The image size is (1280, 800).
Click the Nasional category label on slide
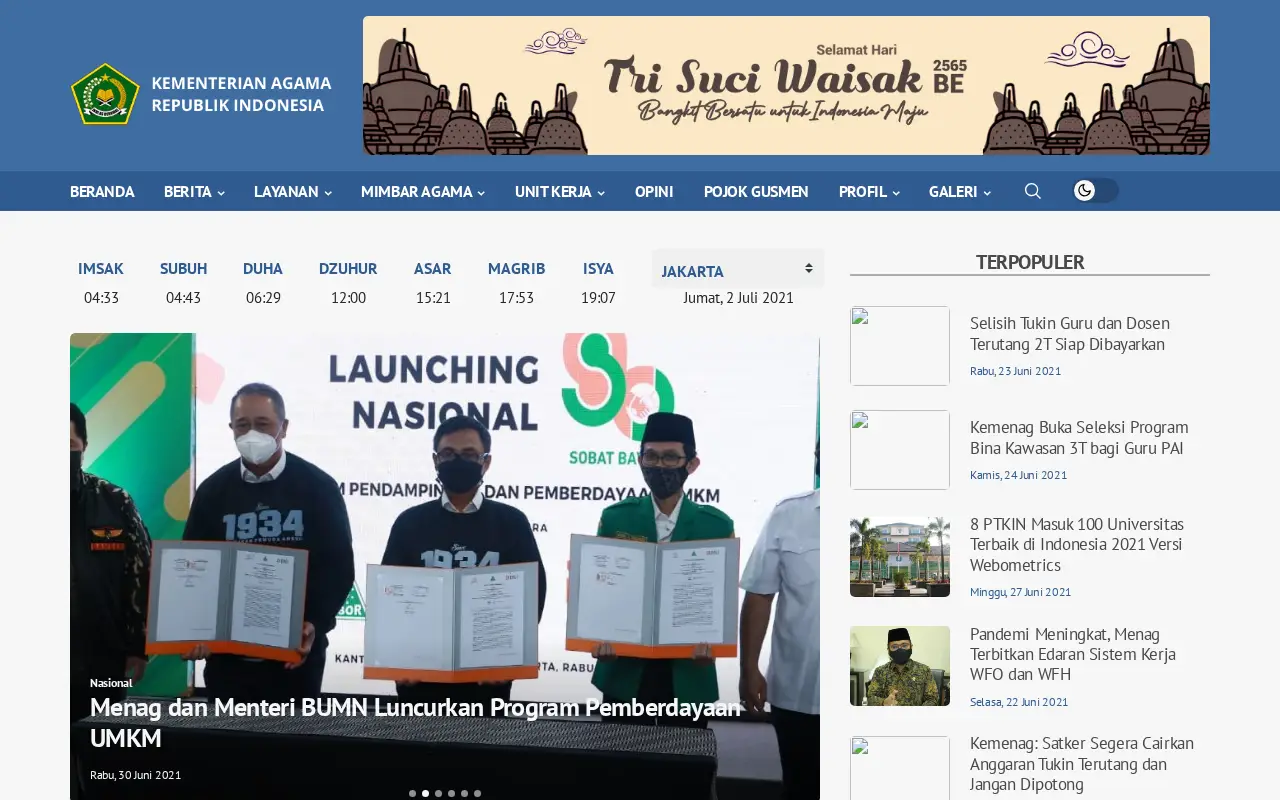tap(111, 682)
